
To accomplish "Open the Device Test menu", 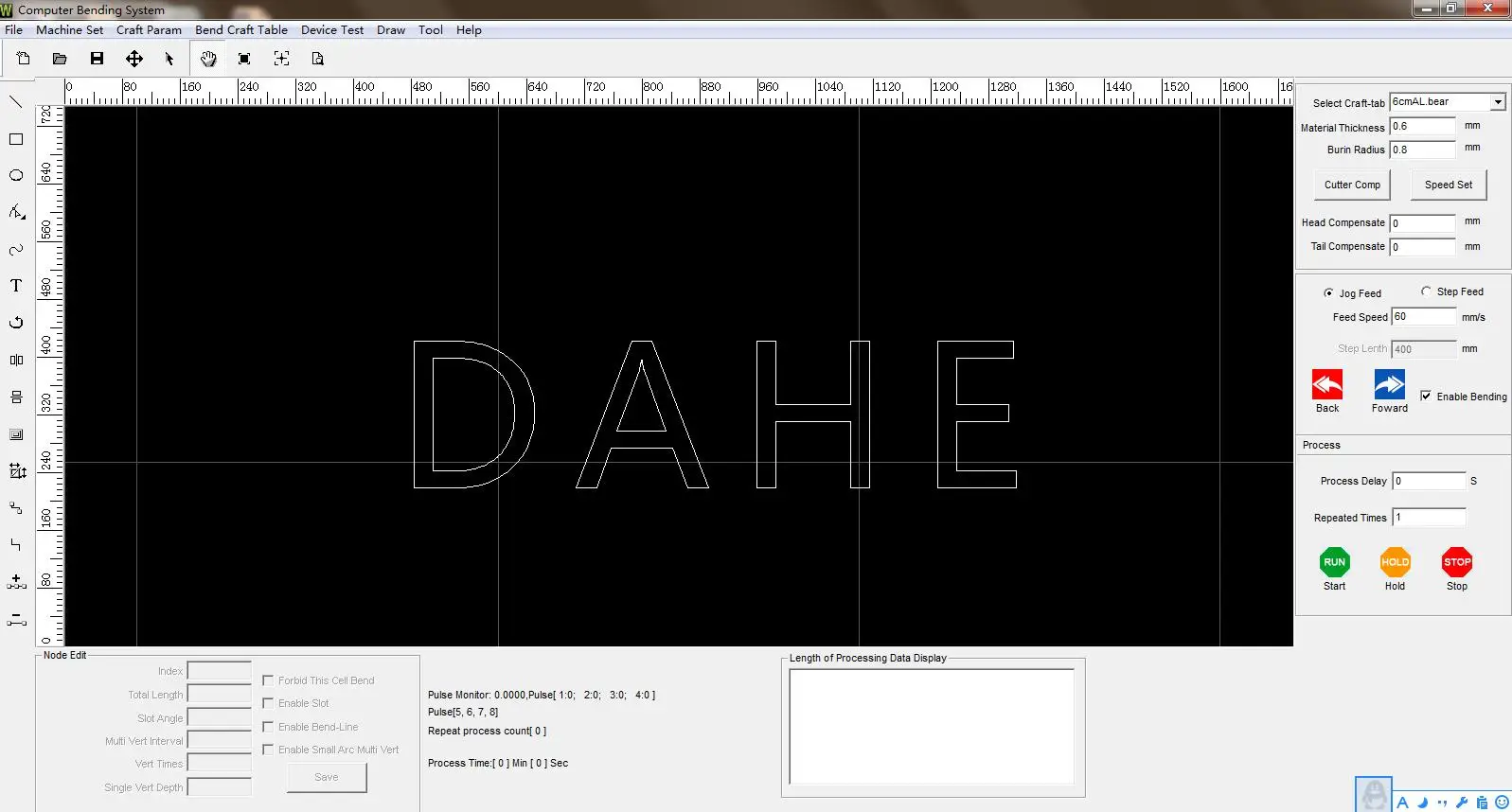I will [331, 30].
